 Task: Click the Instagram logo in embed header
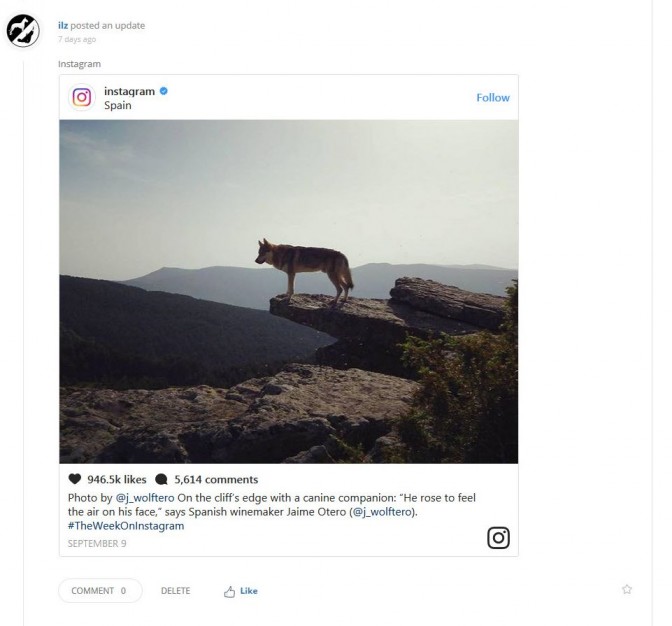point(82,97)
